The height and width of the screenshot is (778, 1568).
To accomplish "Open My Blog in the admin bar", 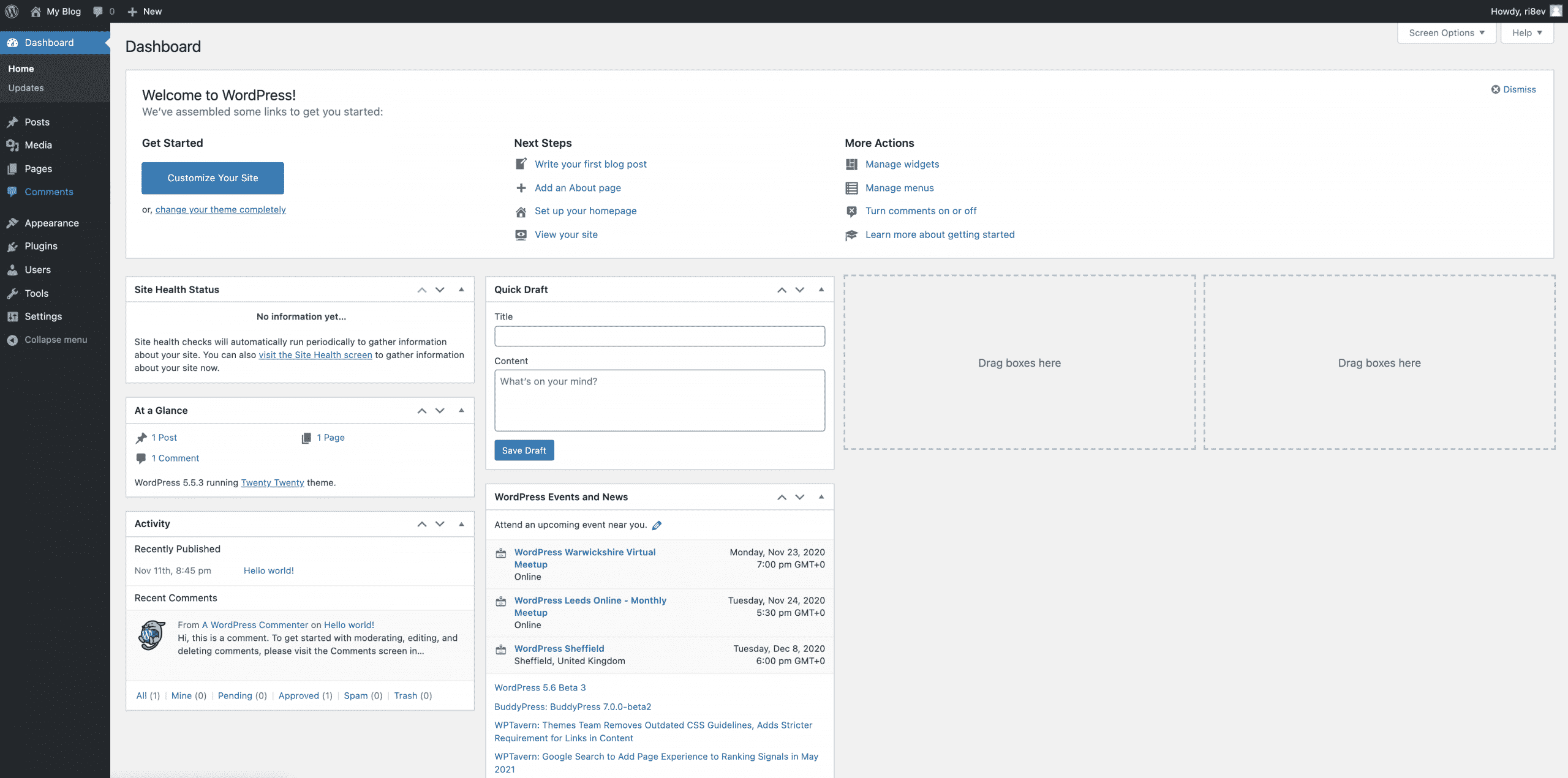I will 56,11.
